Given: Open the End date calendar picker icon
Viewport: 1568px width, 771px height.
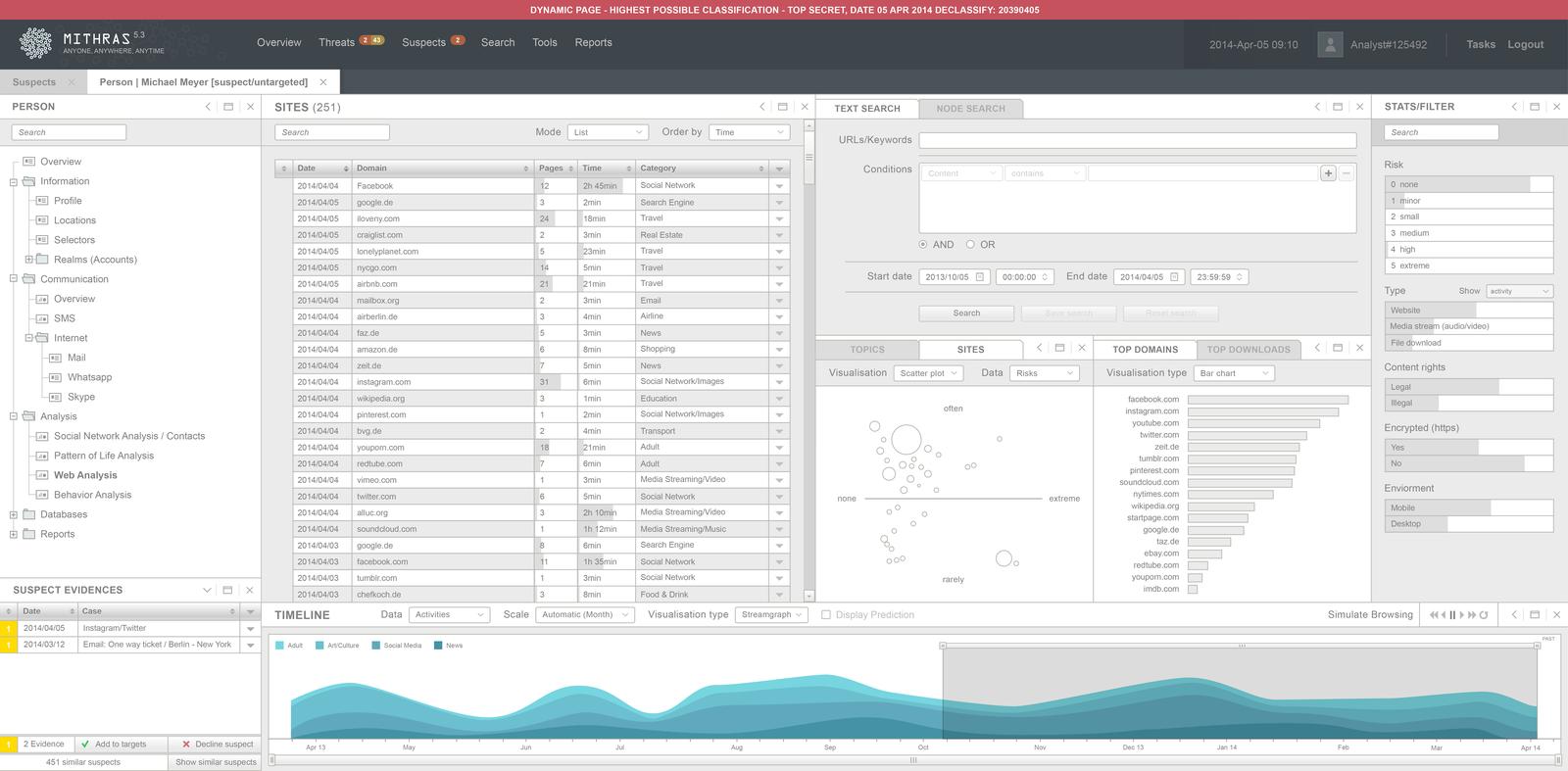Looking at the screenshot, I should tap(1174, 277).
